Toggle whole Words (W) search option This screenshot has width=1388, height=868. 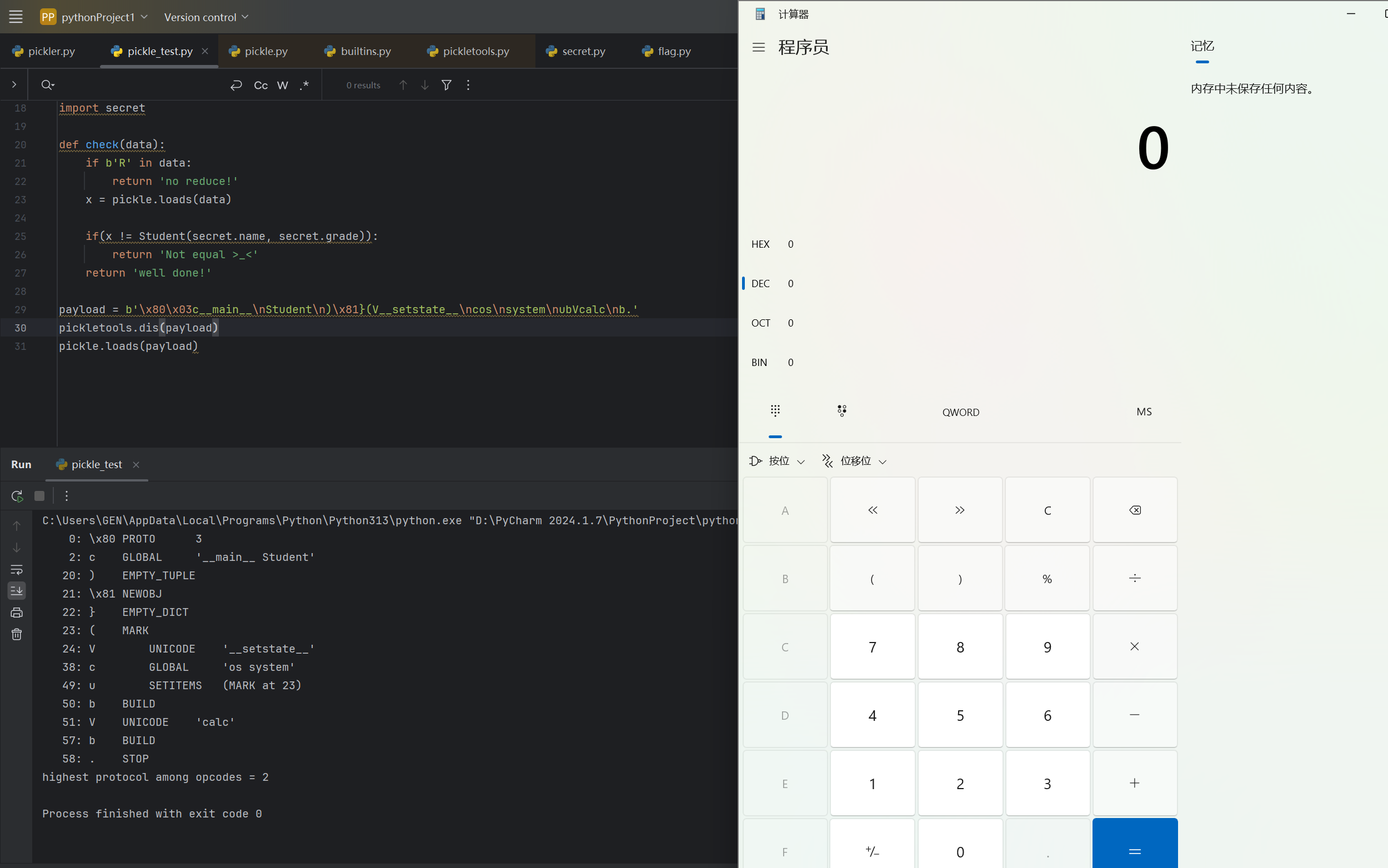click(x=282, y=85)
